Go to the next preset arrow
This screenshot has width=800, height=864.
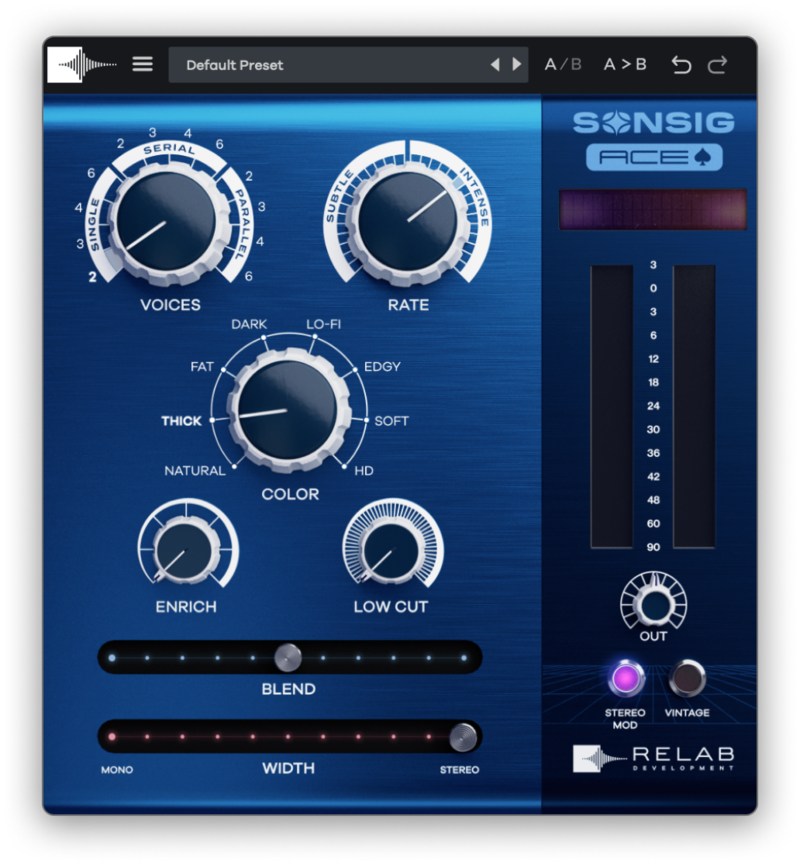click(x=516, y=64)
